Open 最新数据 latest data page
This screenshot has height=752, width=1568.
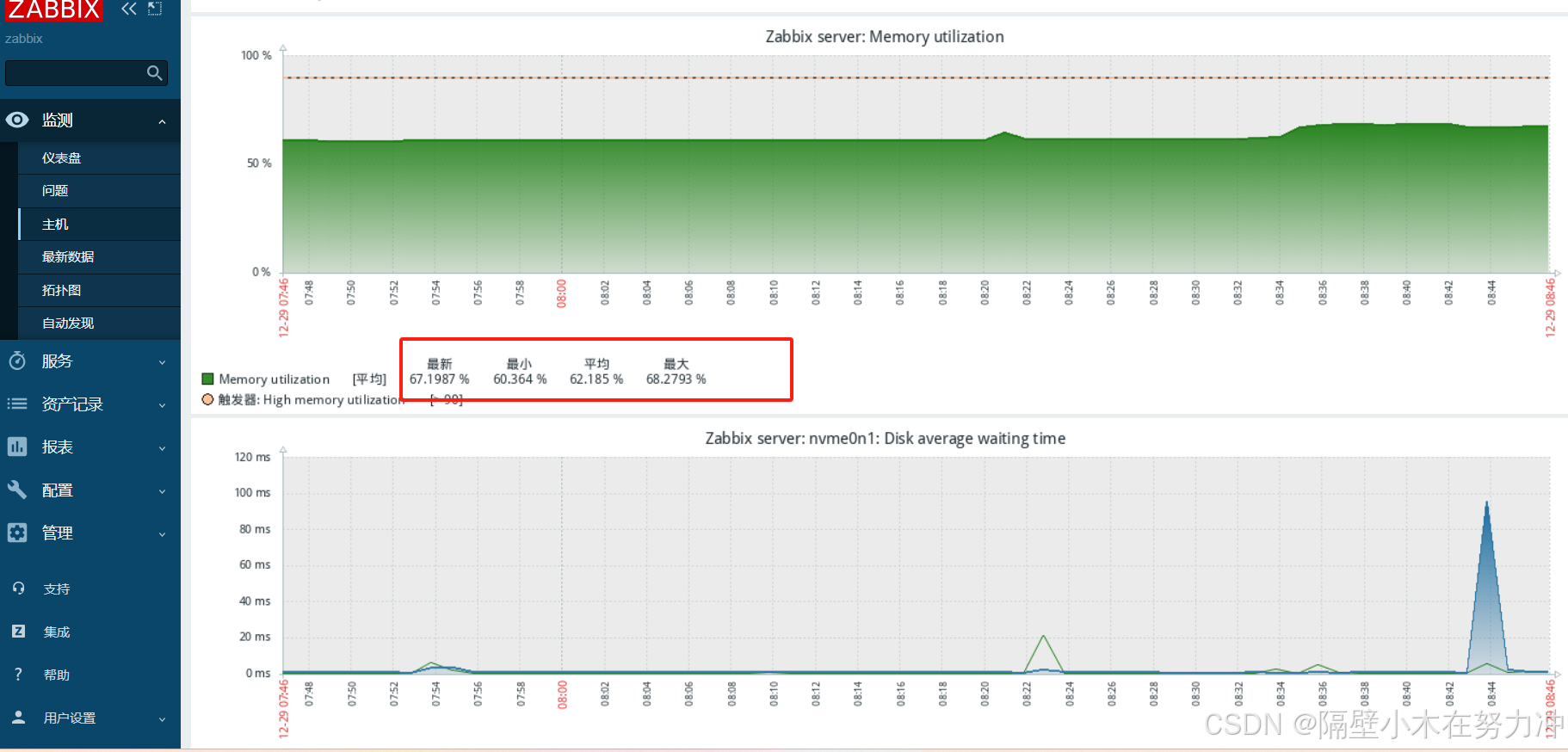pyautogui.click(x=99, y=257)
